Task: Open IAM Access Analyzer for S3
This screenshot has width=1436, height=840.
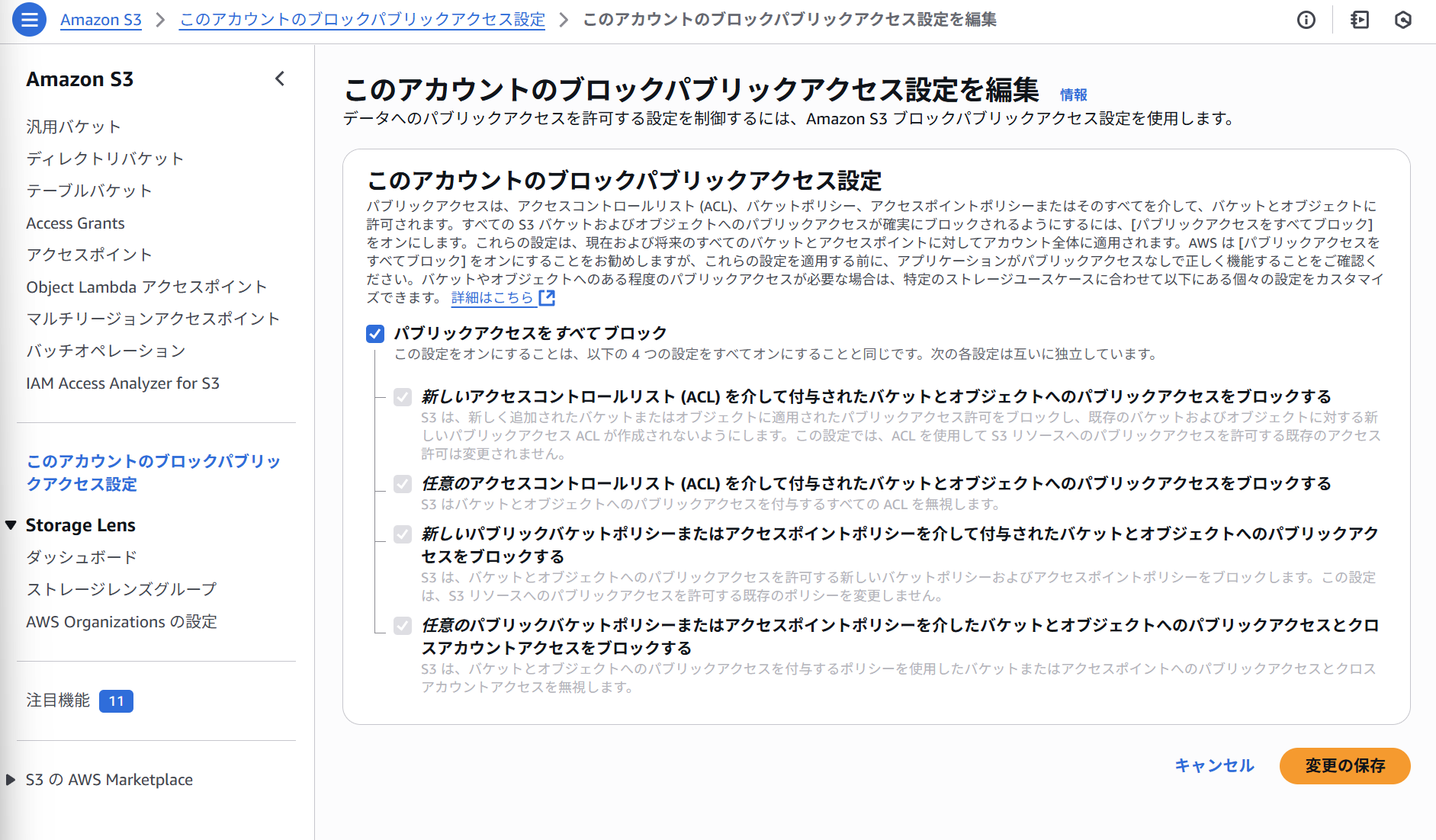Action: click(x=123, y=383)
